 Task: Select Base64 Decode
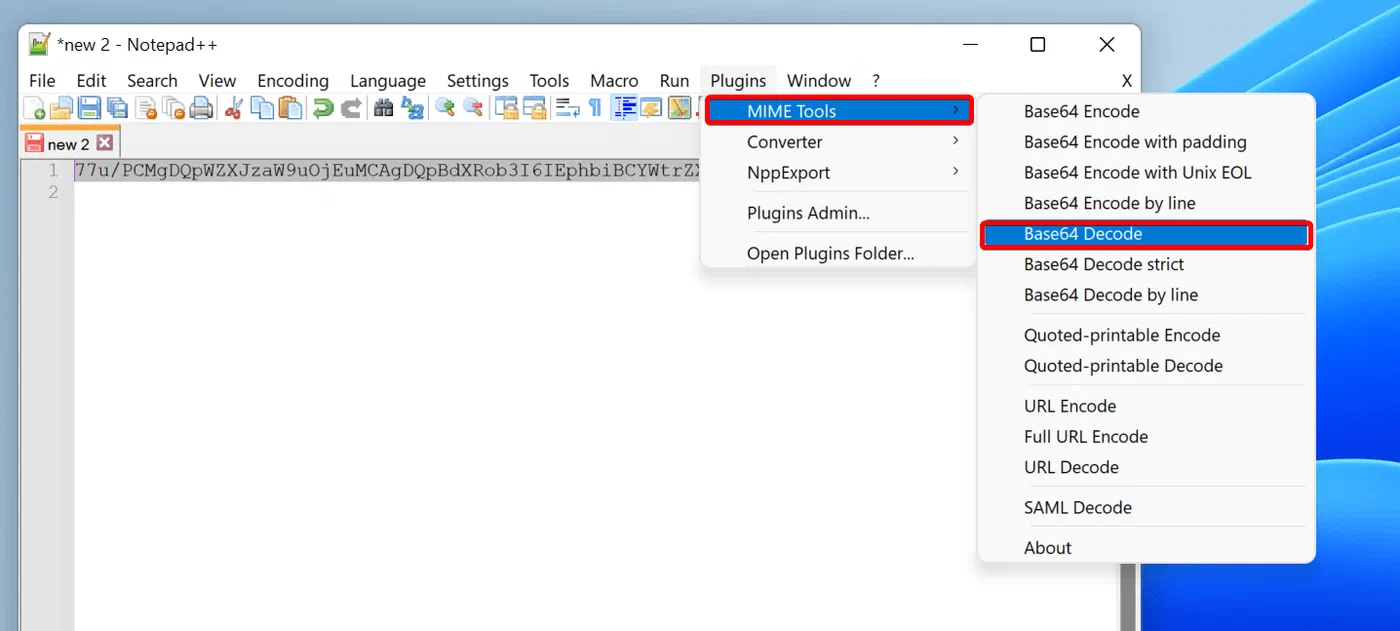[1146, 234]
